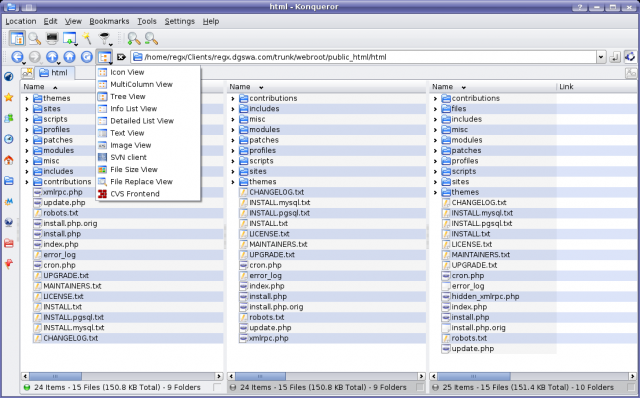The height and width of the screenshot is (398, 640).
Task: Open the history clock sidebar icon
Action: pyautogui.click(x=9, y=139)
